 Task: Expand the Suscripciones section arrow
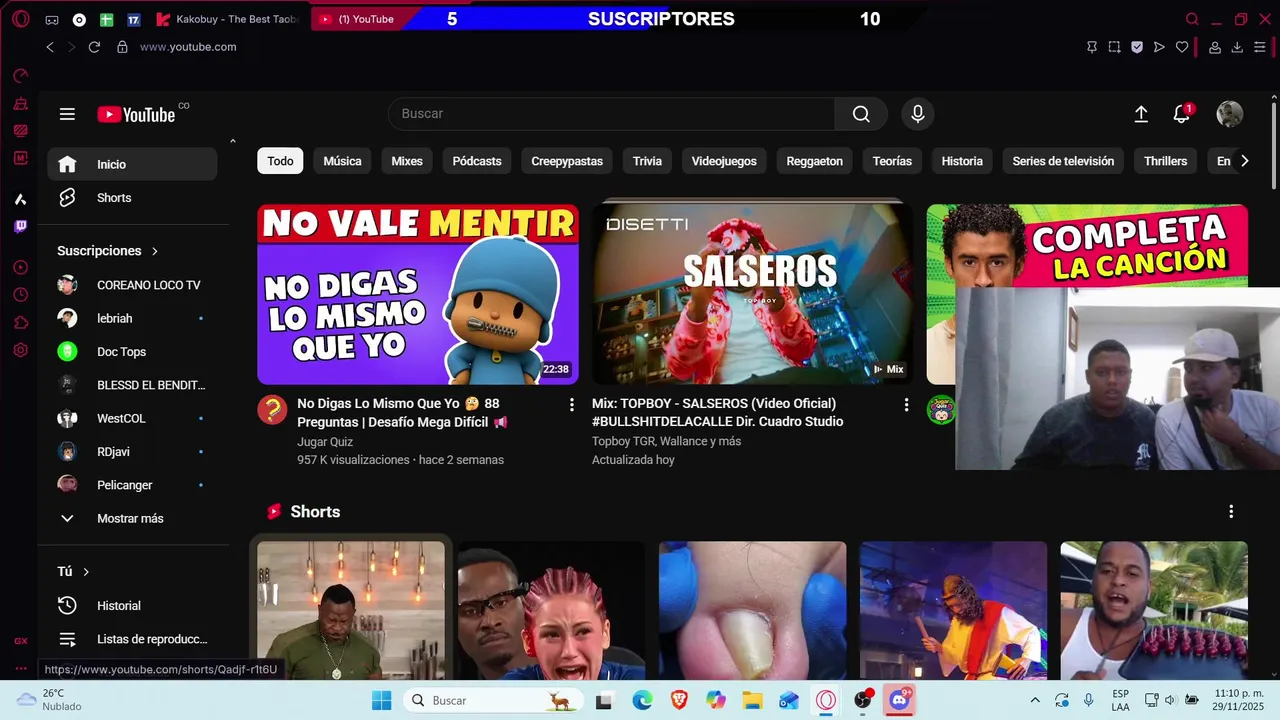click(x=155, y=251)
